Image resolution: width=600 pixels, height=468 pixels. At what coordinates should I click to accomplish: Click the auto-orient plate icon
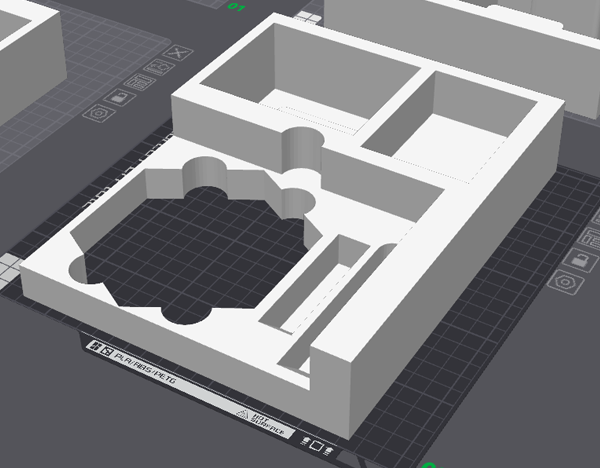pos(157,68)
